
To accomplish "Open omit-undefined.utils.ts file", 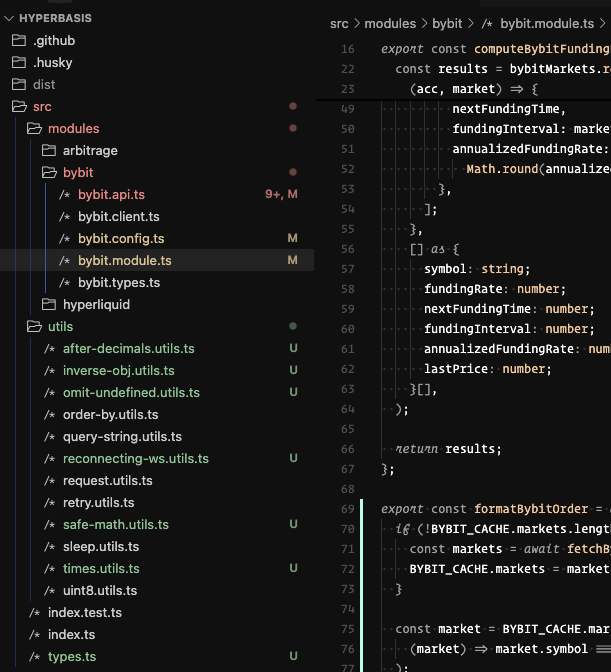I will tap(131, 393).
